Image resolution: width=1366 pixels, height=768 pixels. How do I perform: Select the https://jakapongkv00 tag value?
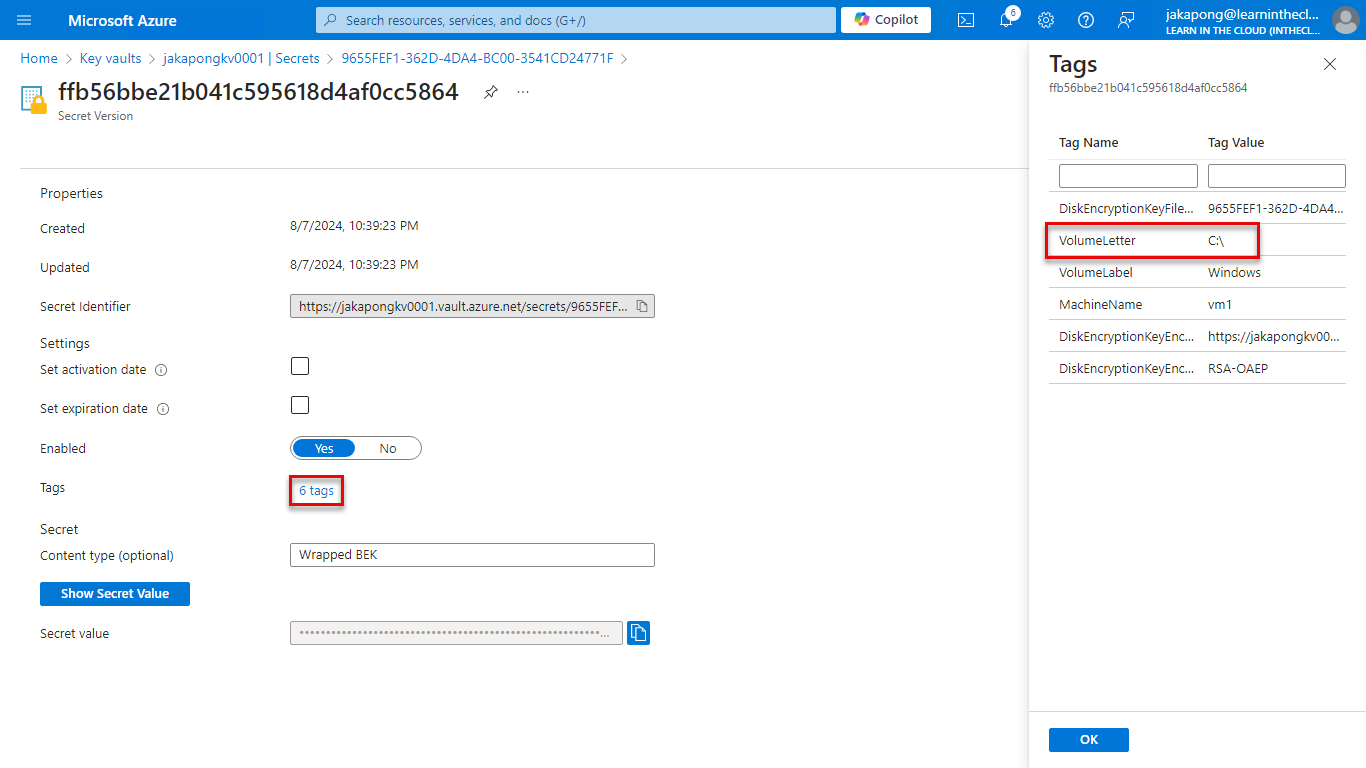coord(1274,337)
